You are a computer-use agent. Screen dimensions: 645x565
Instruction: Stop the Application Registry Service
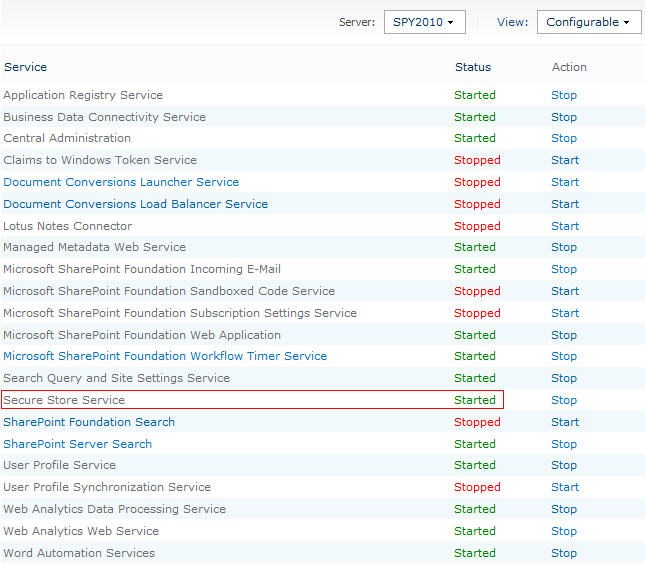tap(564, 95)
